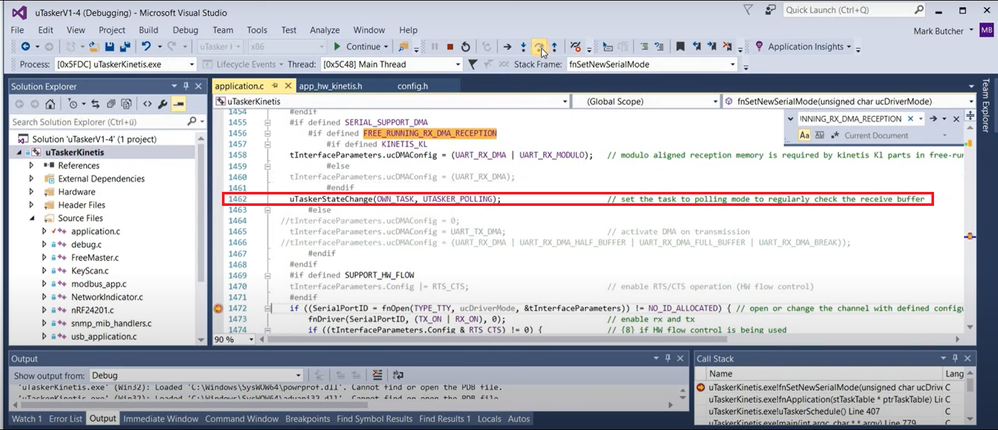Open the Locals tab
This screenshot has width=998, height=430.
point(489,419)
